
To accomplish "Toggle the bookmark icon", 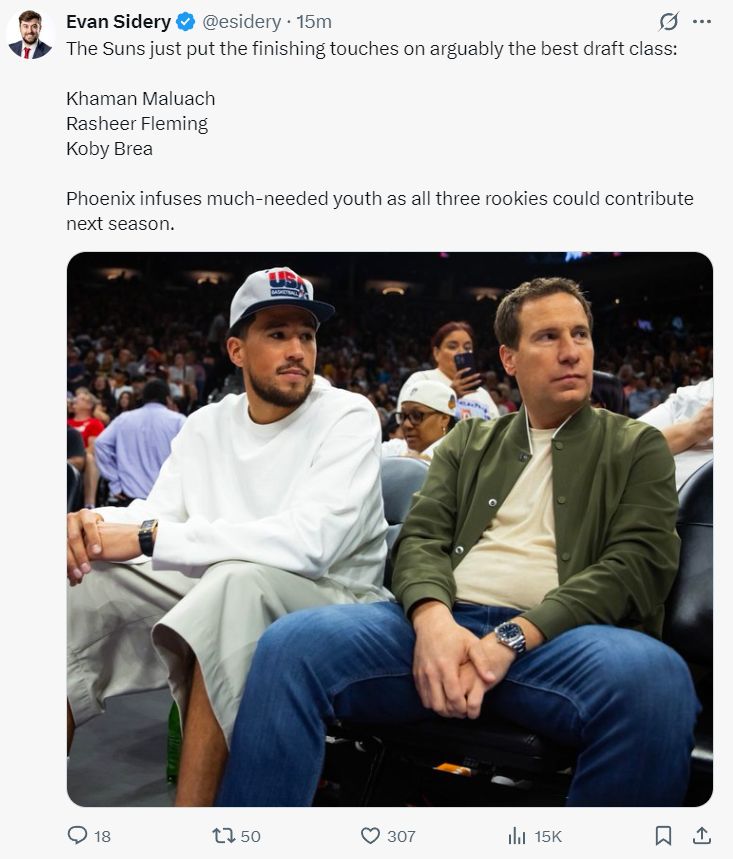I will (x=663, y=835).
